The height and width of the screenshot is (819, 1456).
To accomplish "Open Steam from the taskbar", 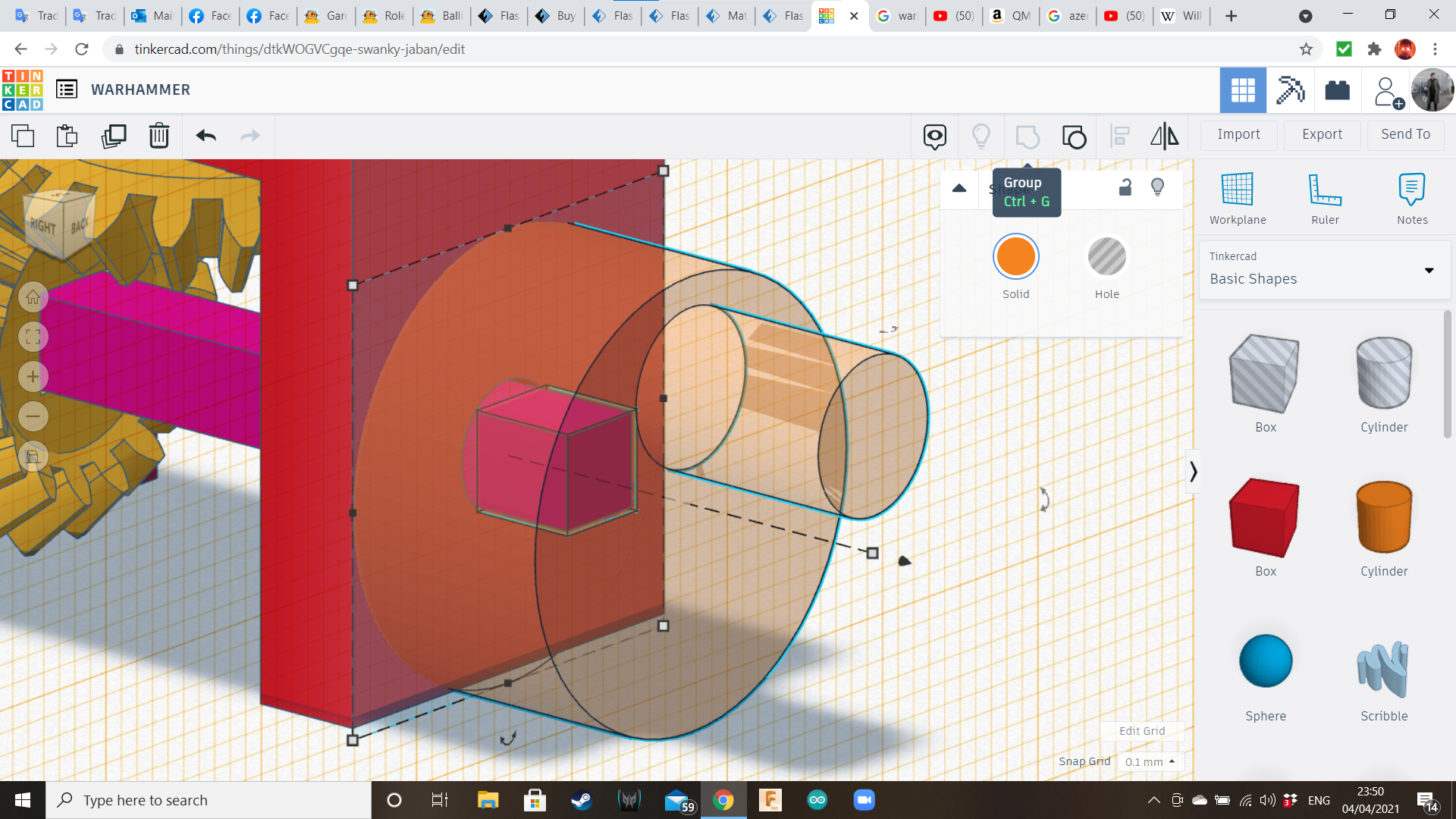I will tap(582, 800).
